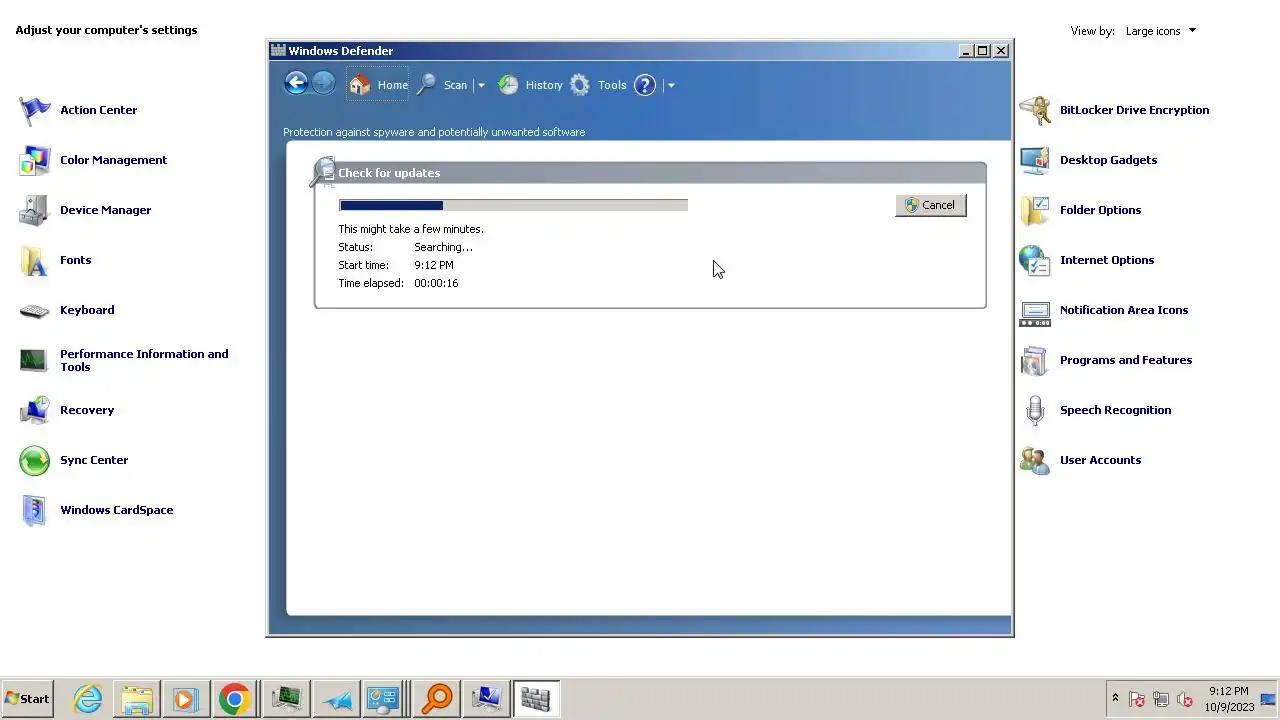1280x720 pixels.
Task: Click the update progress bar
Action: coord(513,205)
